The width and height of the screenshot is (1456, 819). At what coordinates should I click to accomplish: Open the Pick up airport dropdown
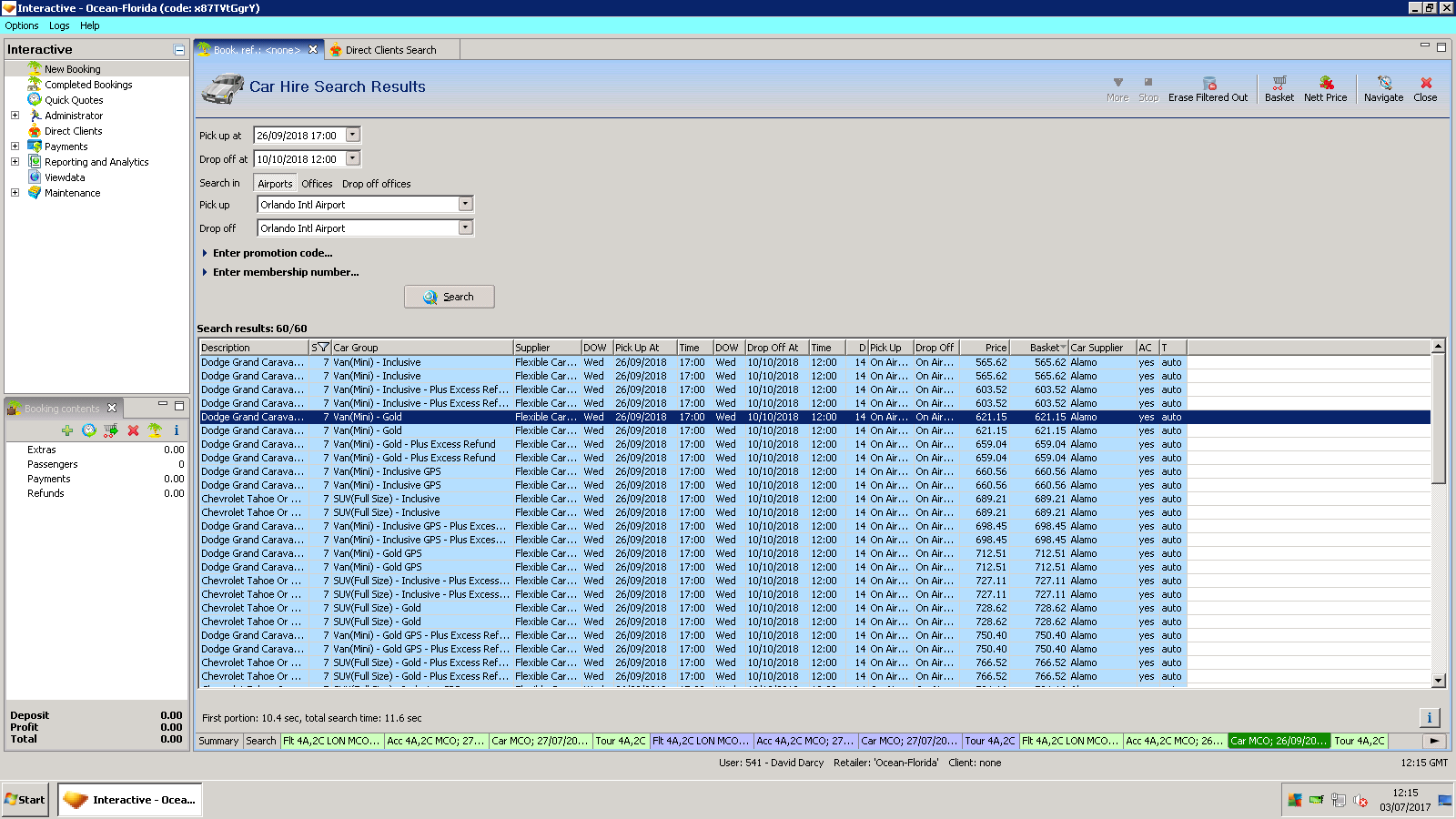pos(466,205)
